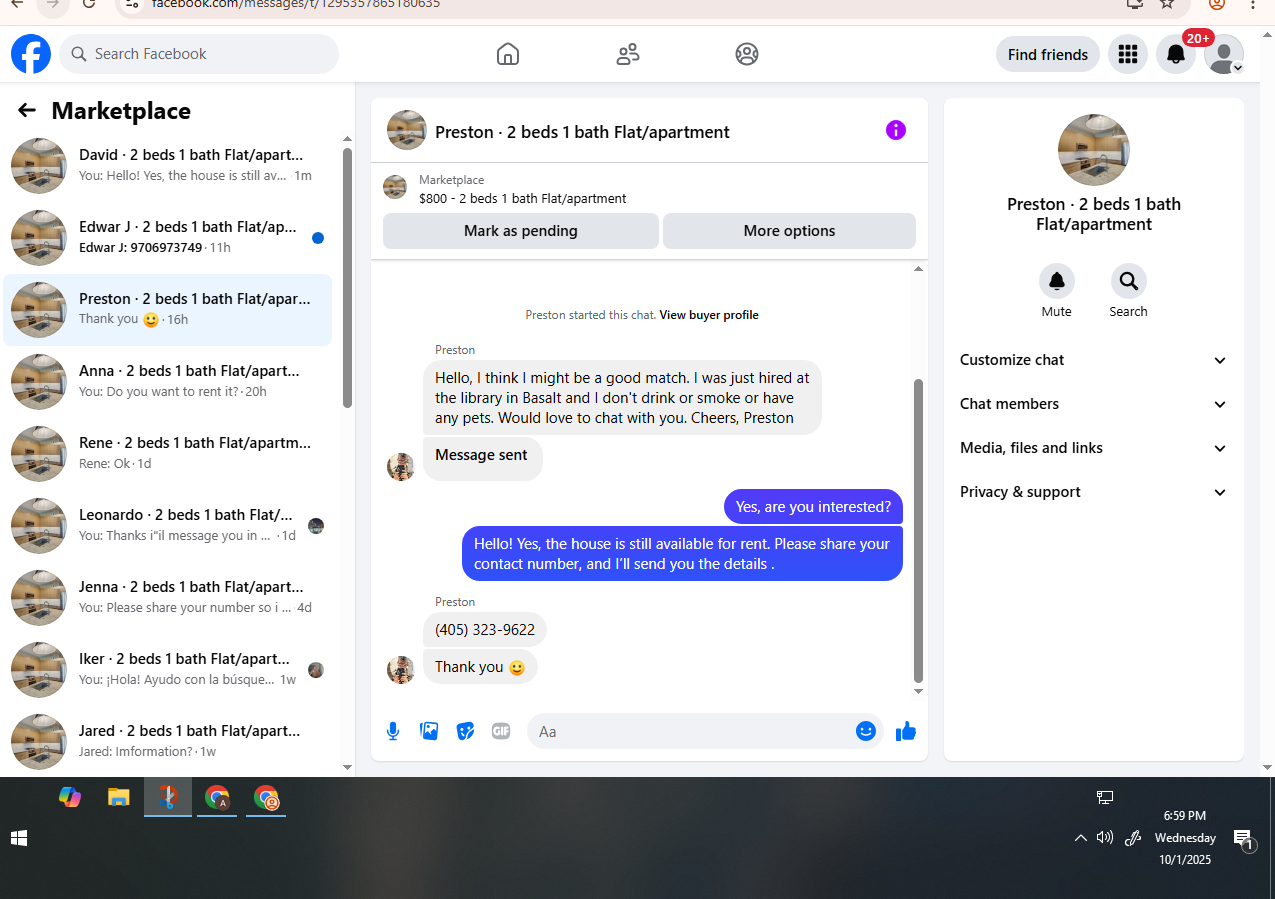Open the View buyer profile link
The height and width of the screenshot is (899, 1275).
coord(709,315)
